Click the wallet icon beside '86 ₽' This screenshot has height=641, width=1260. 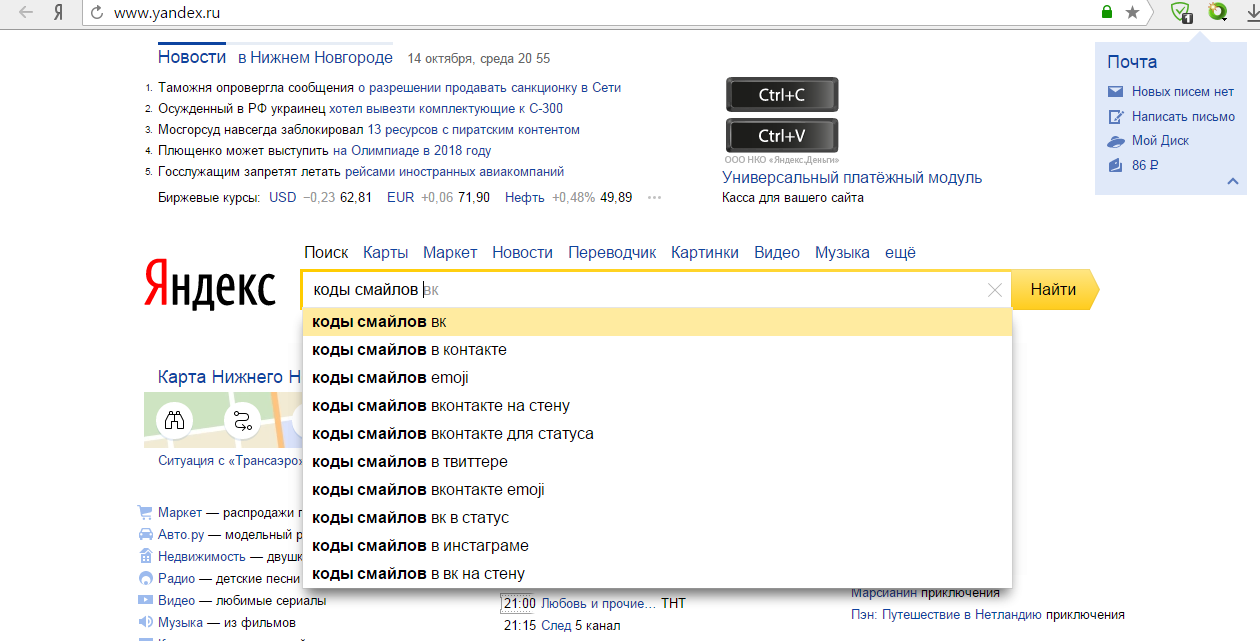point(1116,166)
